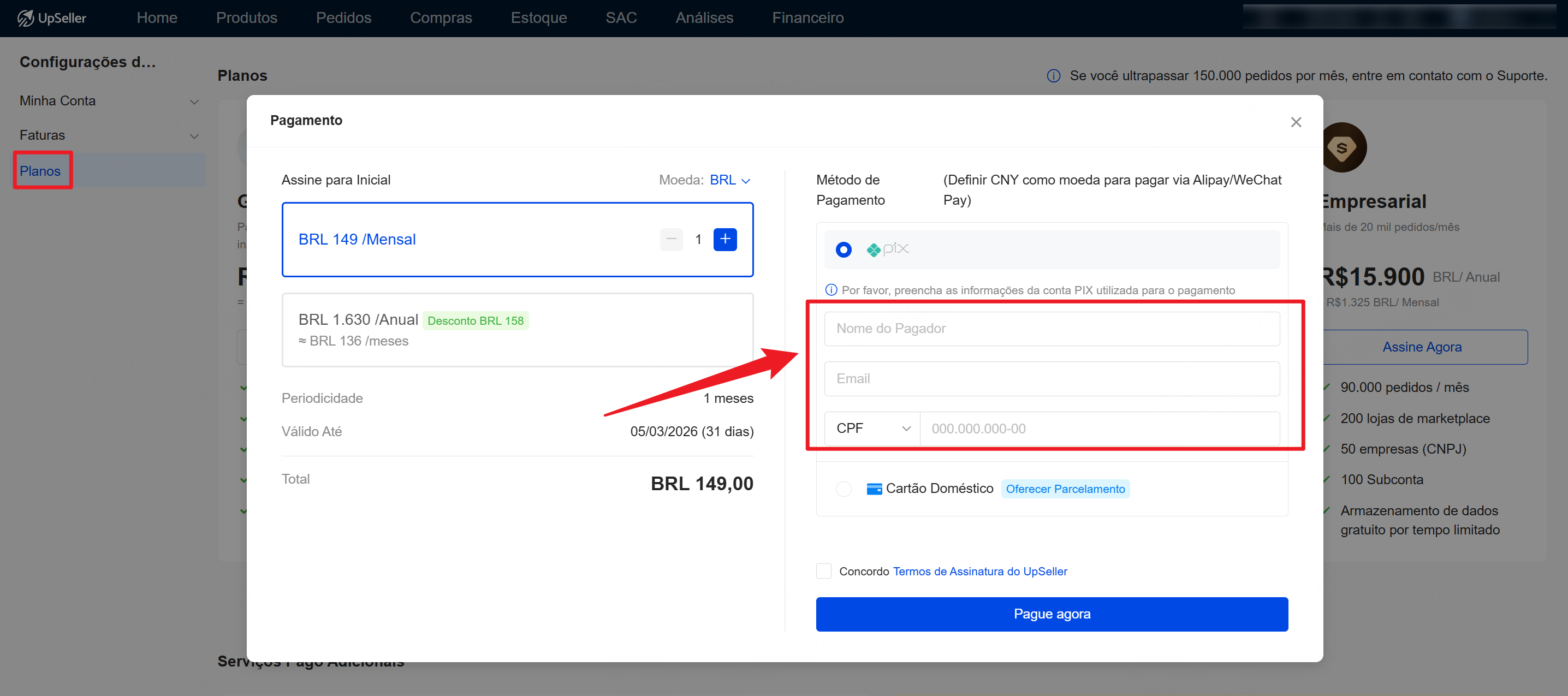Open the Pedidos menu
This screenshot has width=1568, height=696.
(343, 18)
